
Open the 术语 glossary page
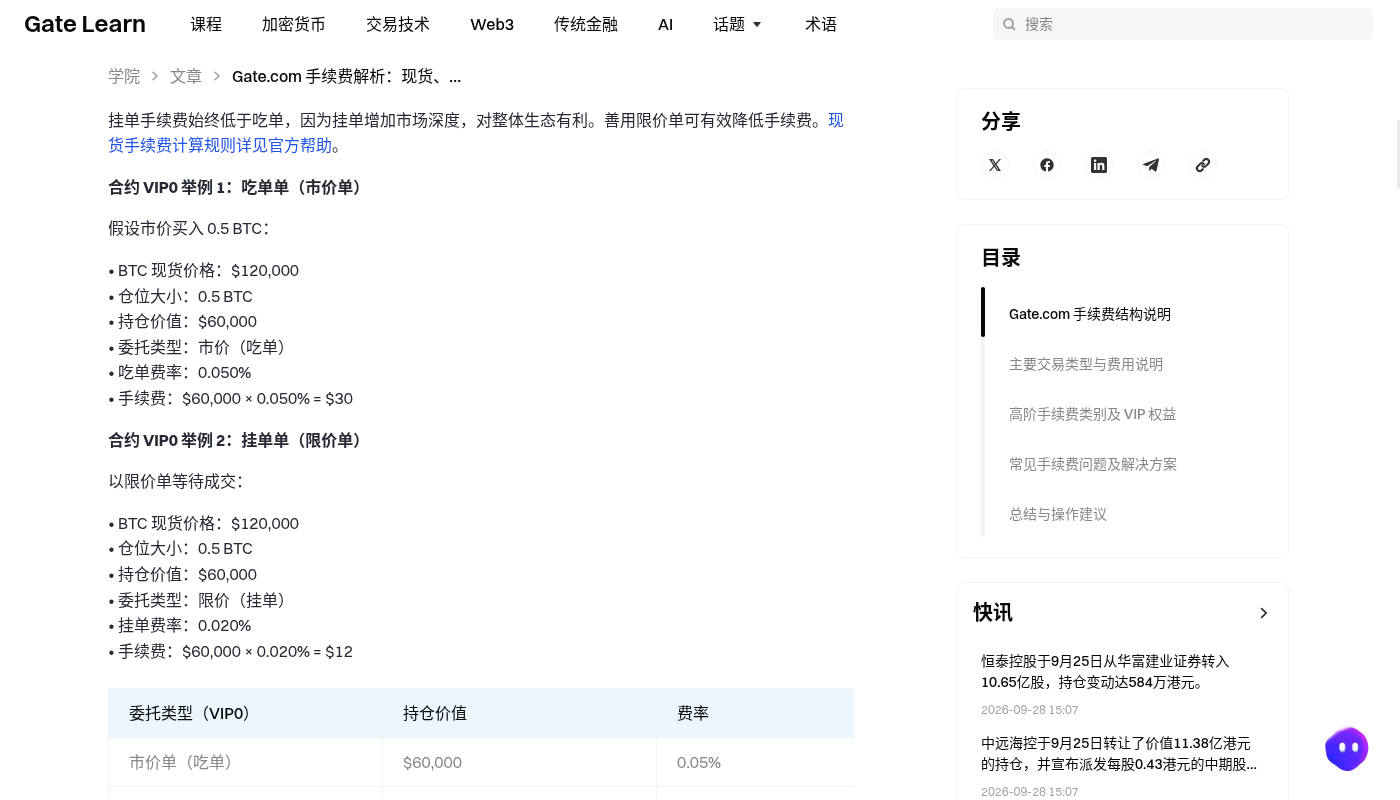click(821, 24)
